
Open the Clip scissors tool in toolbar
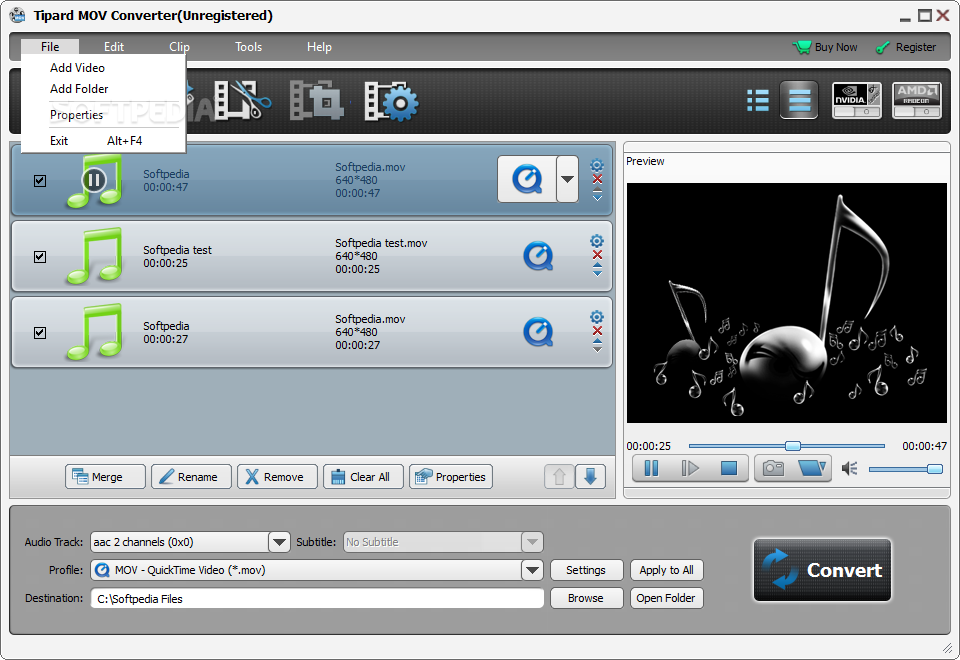pyautogui.click(x=242, y=100)
